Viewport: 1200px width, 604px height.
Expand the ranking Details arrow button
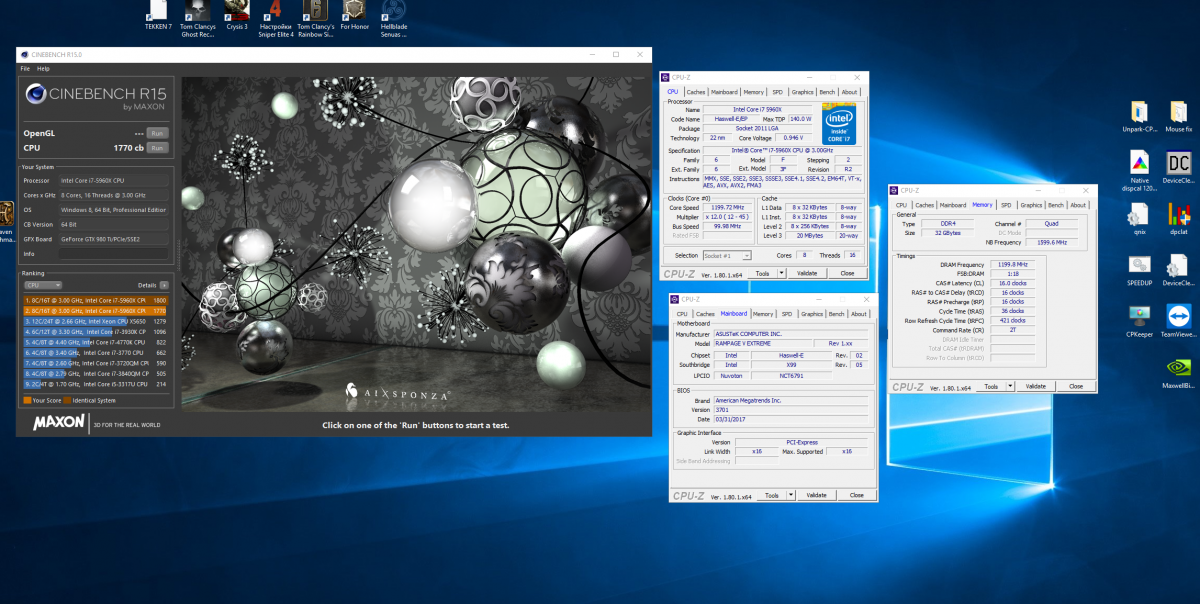click(164, 285)
